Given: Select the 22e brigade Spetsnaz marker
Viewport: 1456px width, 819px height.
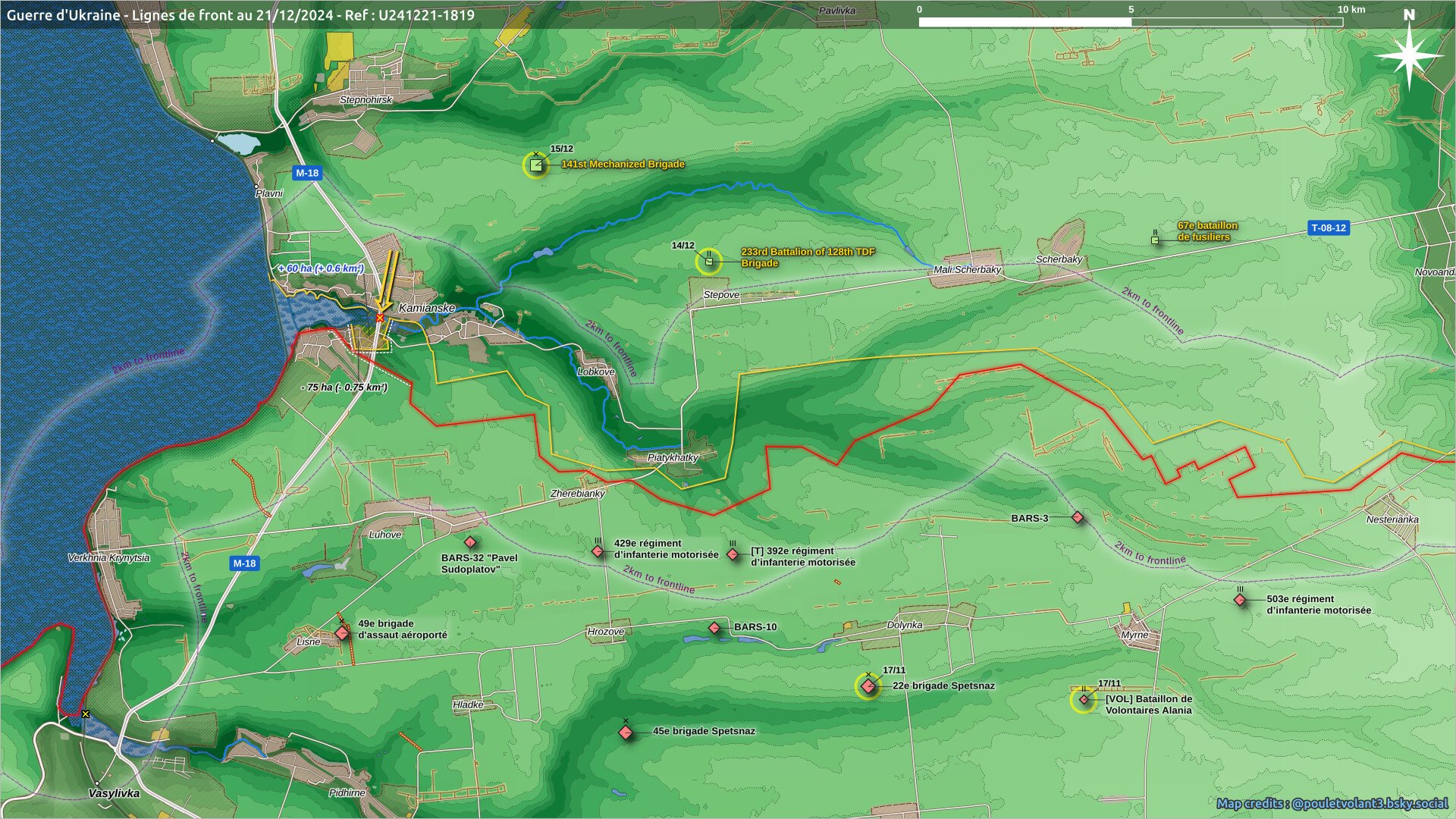Looking at the screenshot, I should point(868,686).
